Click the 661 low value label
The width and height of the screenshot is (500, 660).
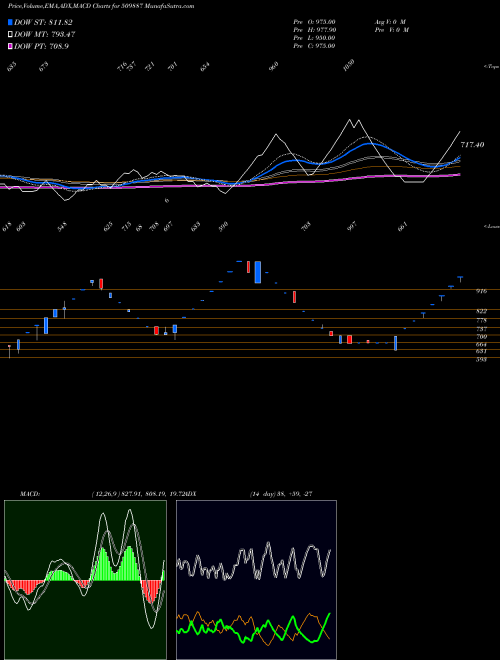(x=403, y=227)
